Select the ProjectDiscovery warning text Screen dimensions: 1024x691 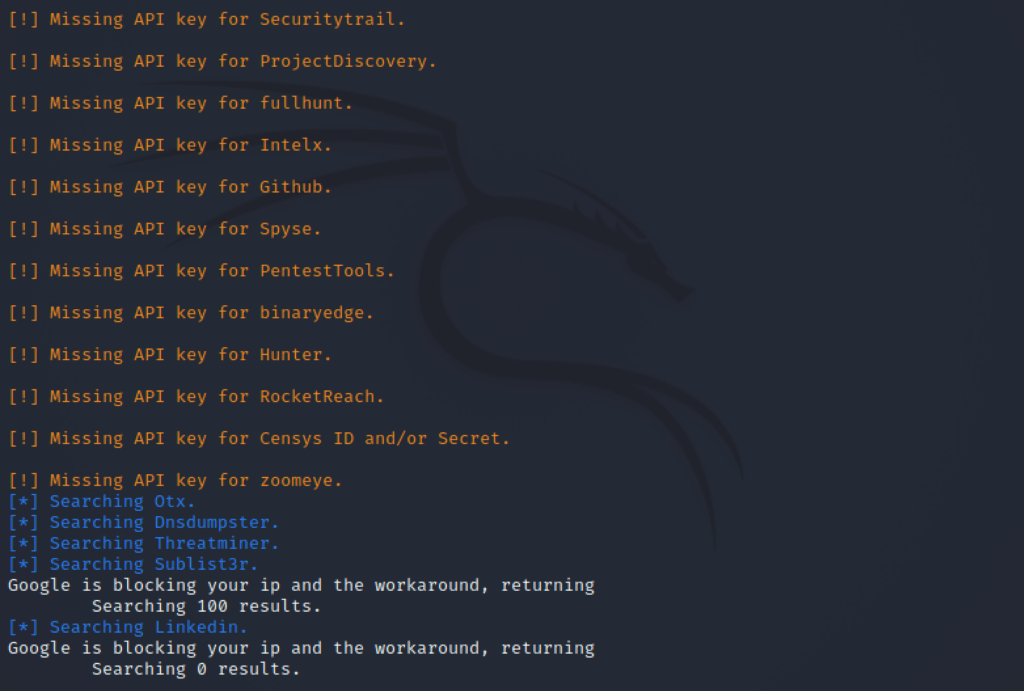tap(222, 61)
